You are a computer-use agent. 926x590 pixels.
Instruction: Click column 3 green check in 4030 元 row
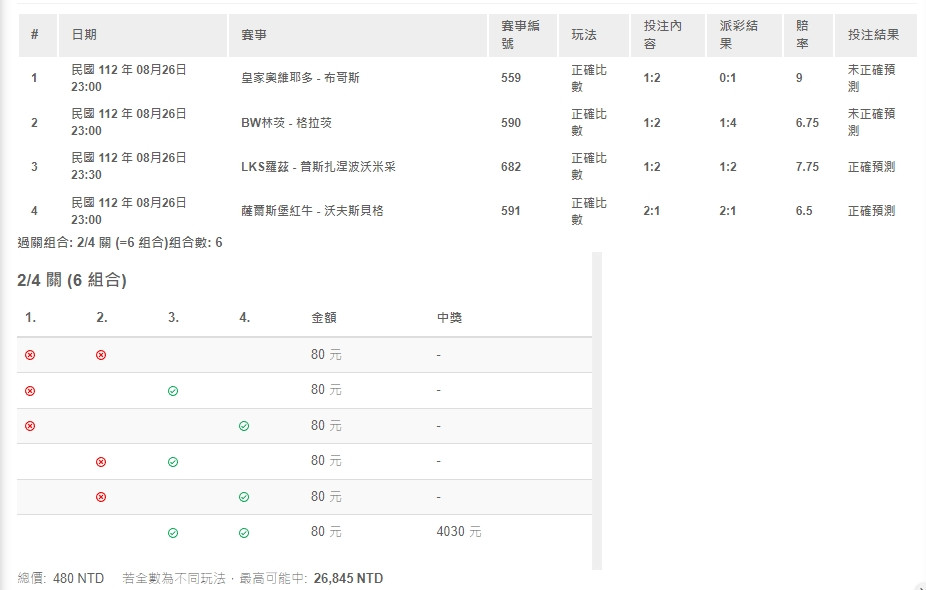coord(173,533)
